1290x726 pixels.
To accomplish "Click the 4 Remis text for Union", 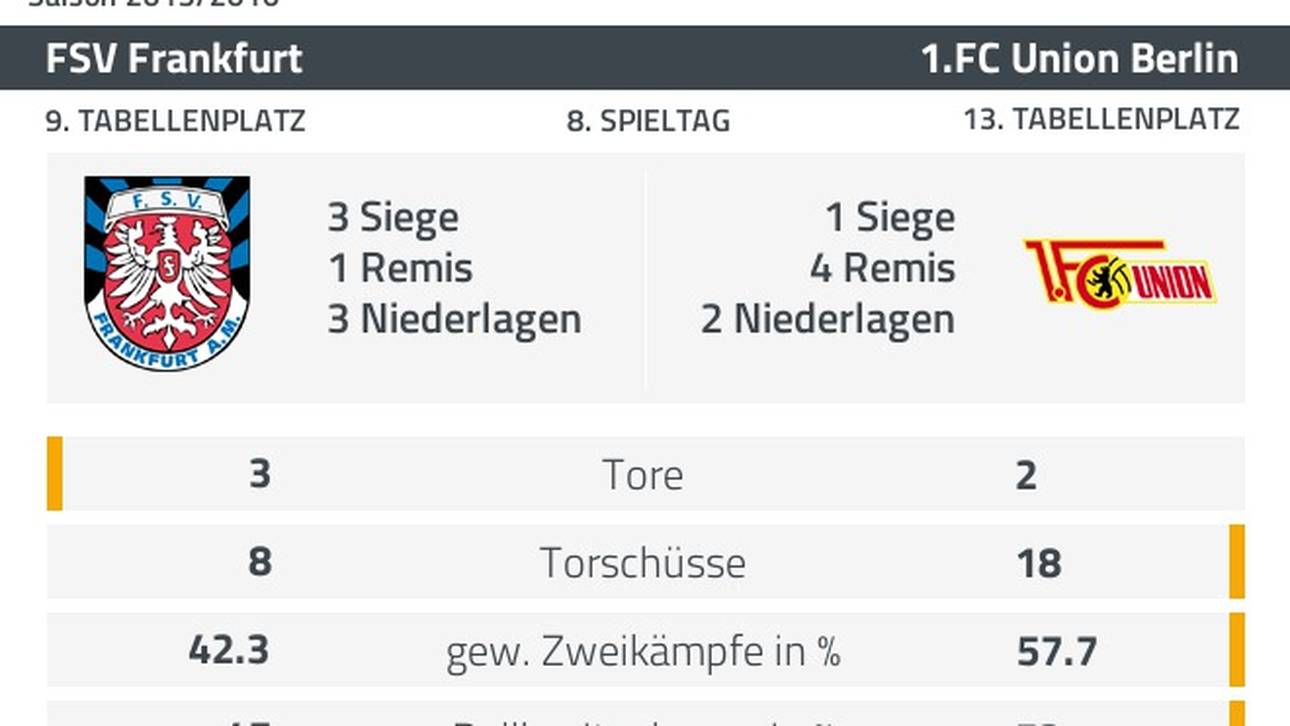I will point(882,268).
